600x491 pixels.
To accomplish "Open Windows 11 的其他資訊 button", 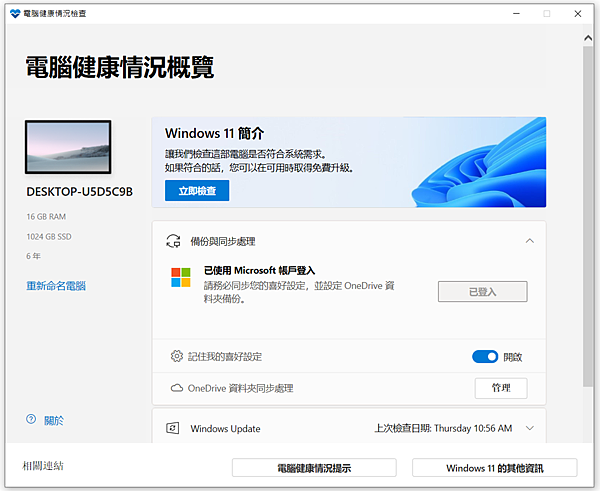I will tap(494, 468).
